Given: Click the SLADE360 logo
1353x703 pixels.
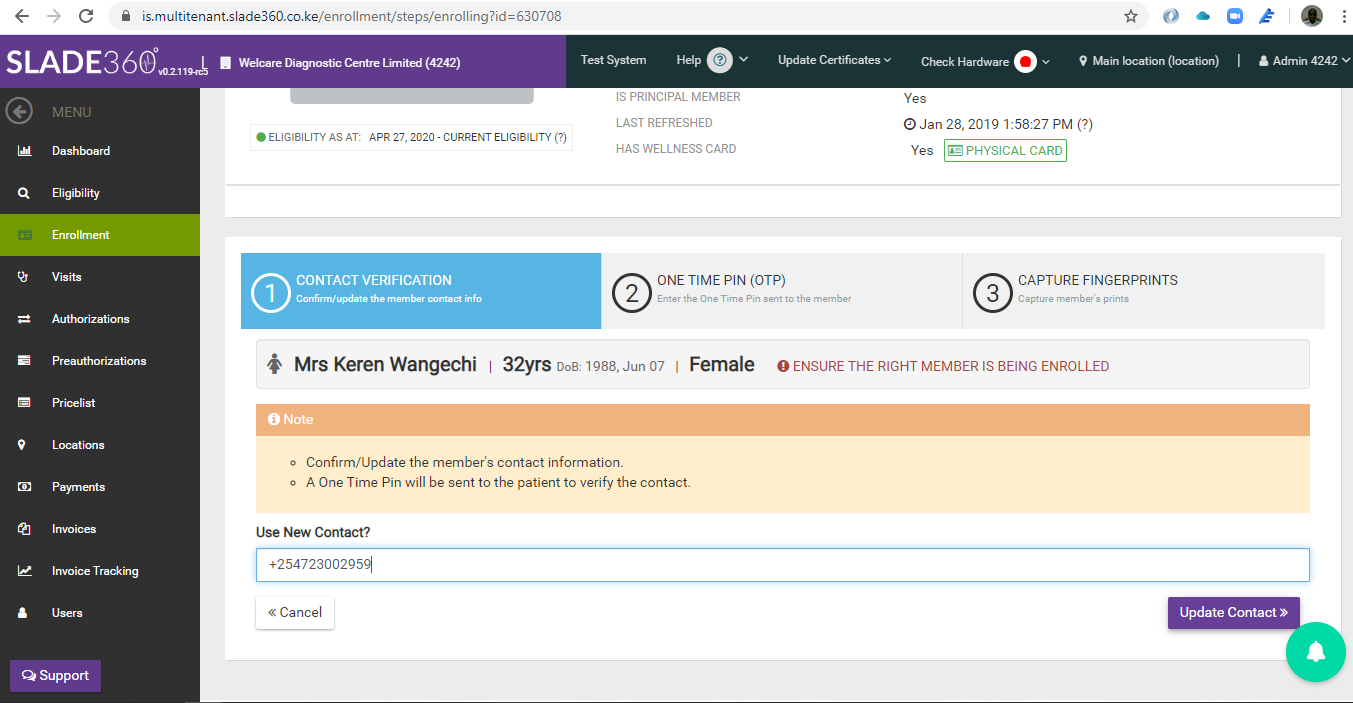Looking at the screenshot, I should coord(83,61).
